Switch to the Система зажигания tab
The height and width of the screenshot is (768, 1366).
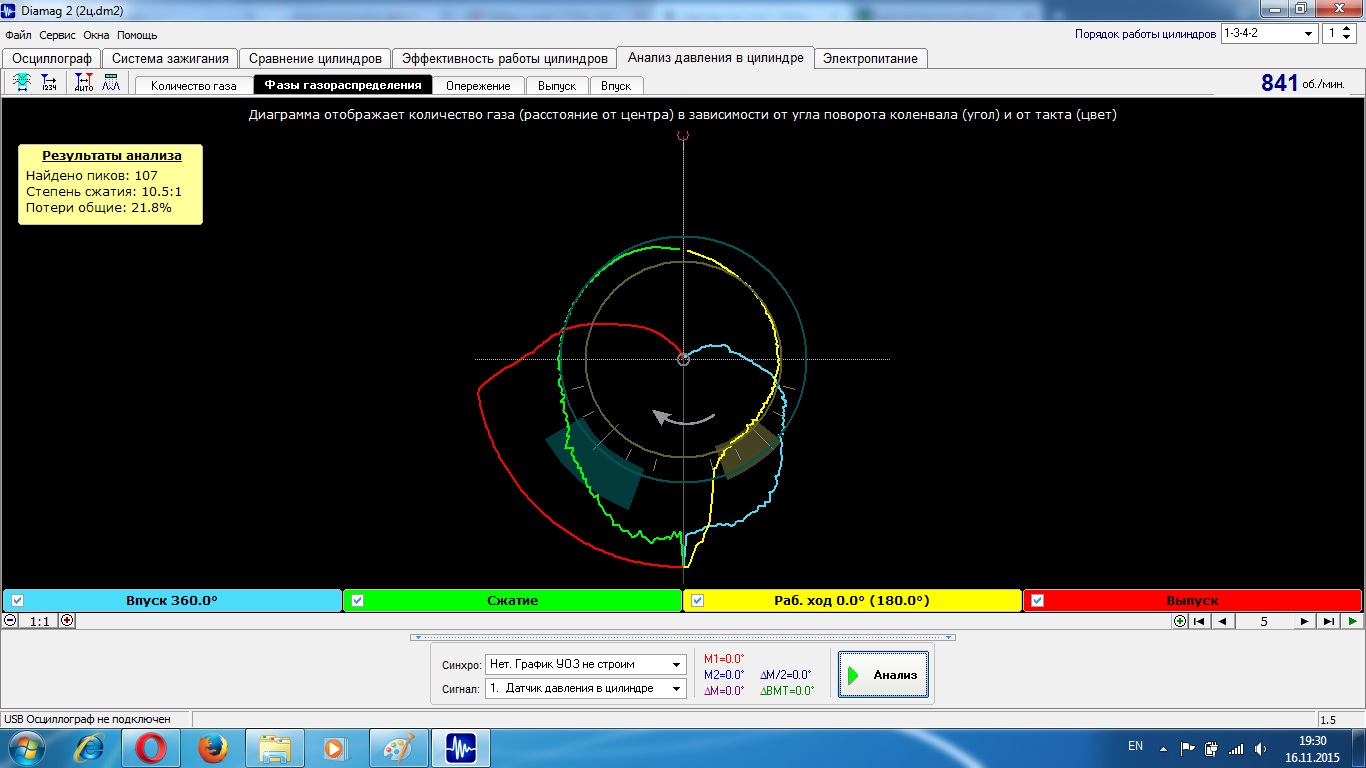[170, 58]
